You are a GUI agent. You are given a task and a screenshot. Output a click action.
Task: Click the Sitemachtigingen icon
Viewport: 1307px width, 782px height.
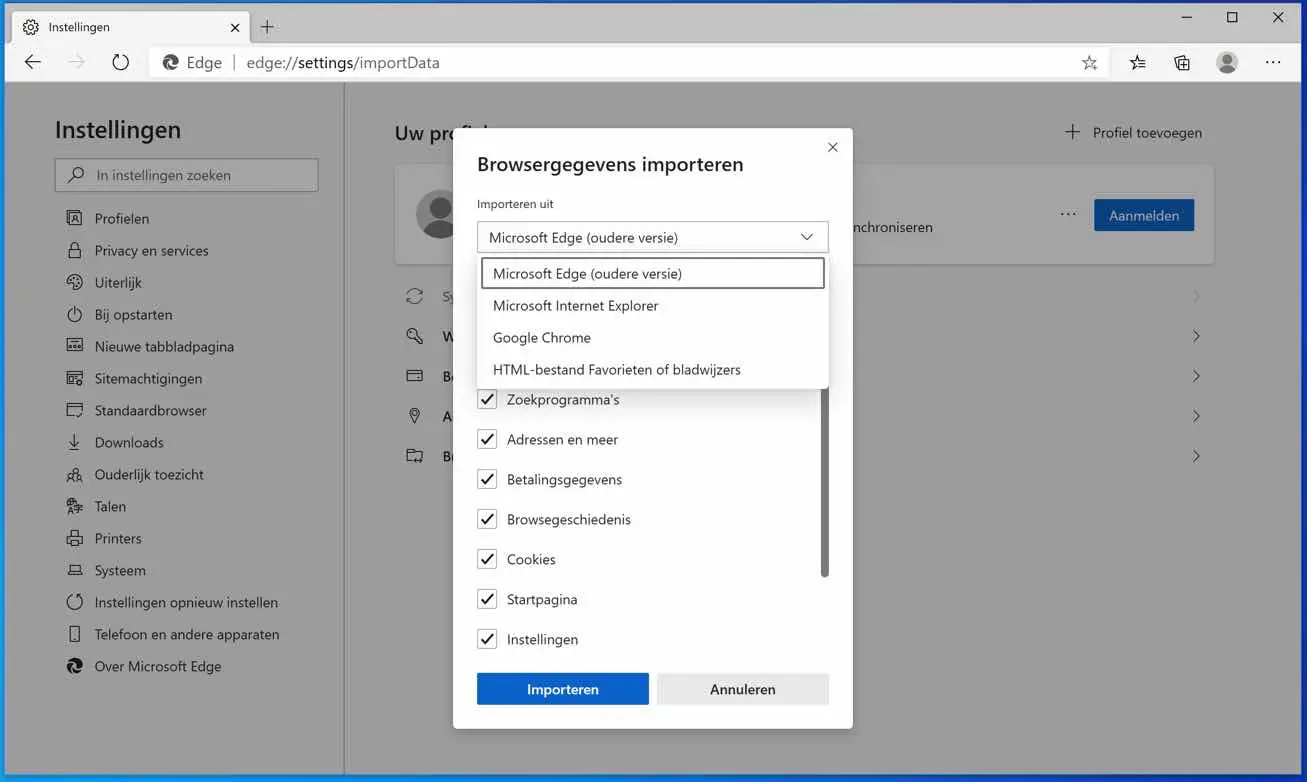coord(74,378)
